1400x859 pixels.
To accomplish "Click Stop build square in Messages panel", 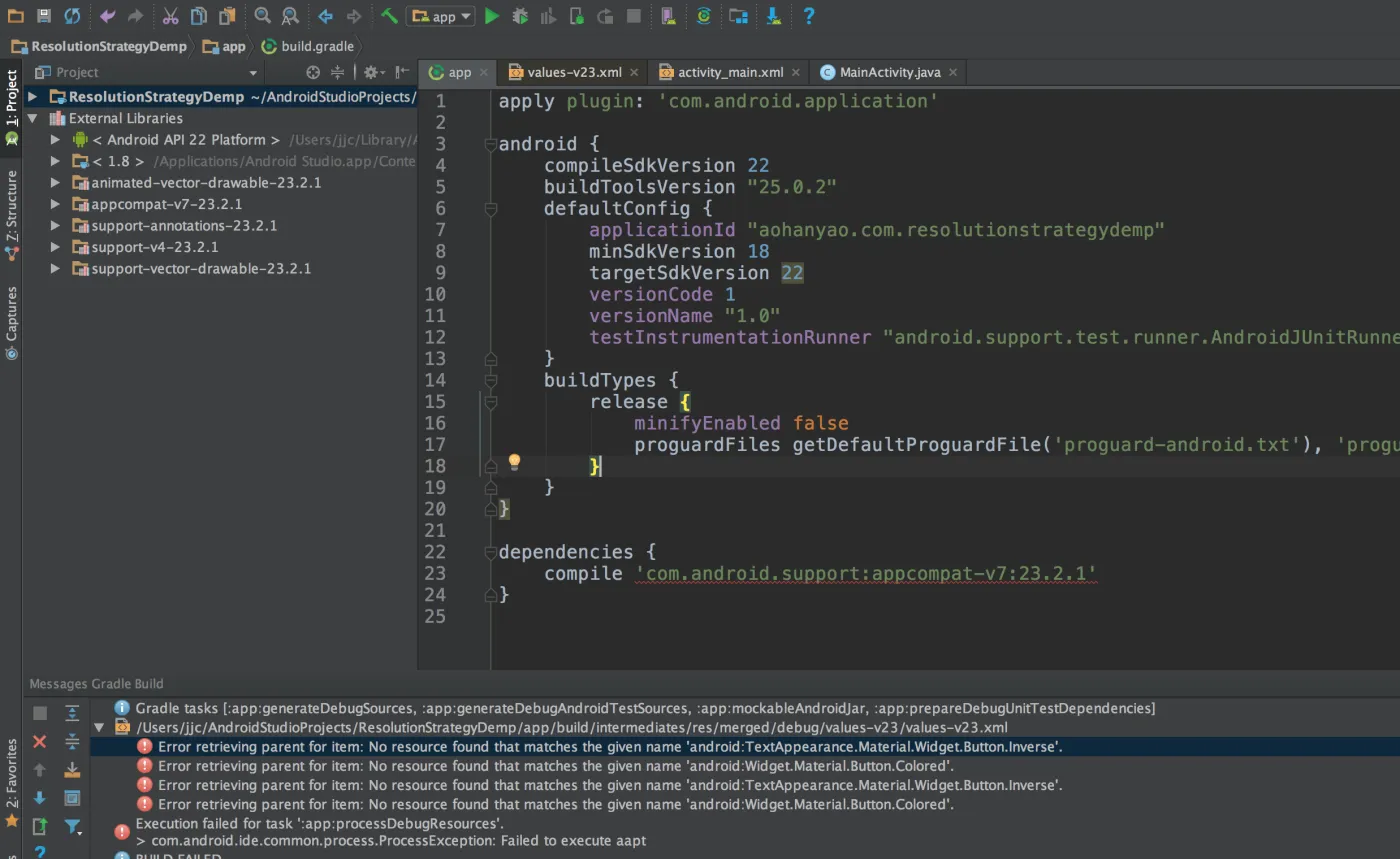I will coord(40,713).
